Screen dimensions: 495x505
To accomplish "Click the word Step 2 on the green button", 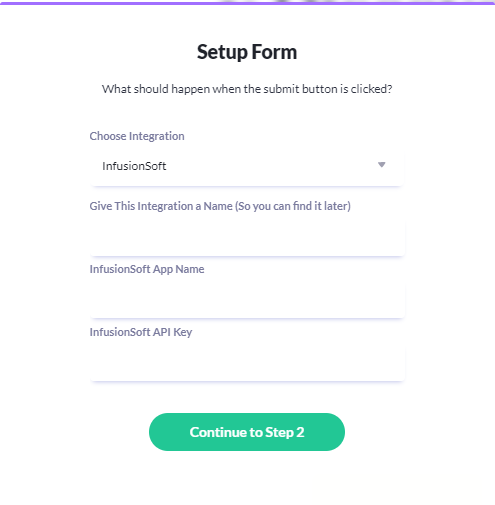I will click(x=285, y=432).
